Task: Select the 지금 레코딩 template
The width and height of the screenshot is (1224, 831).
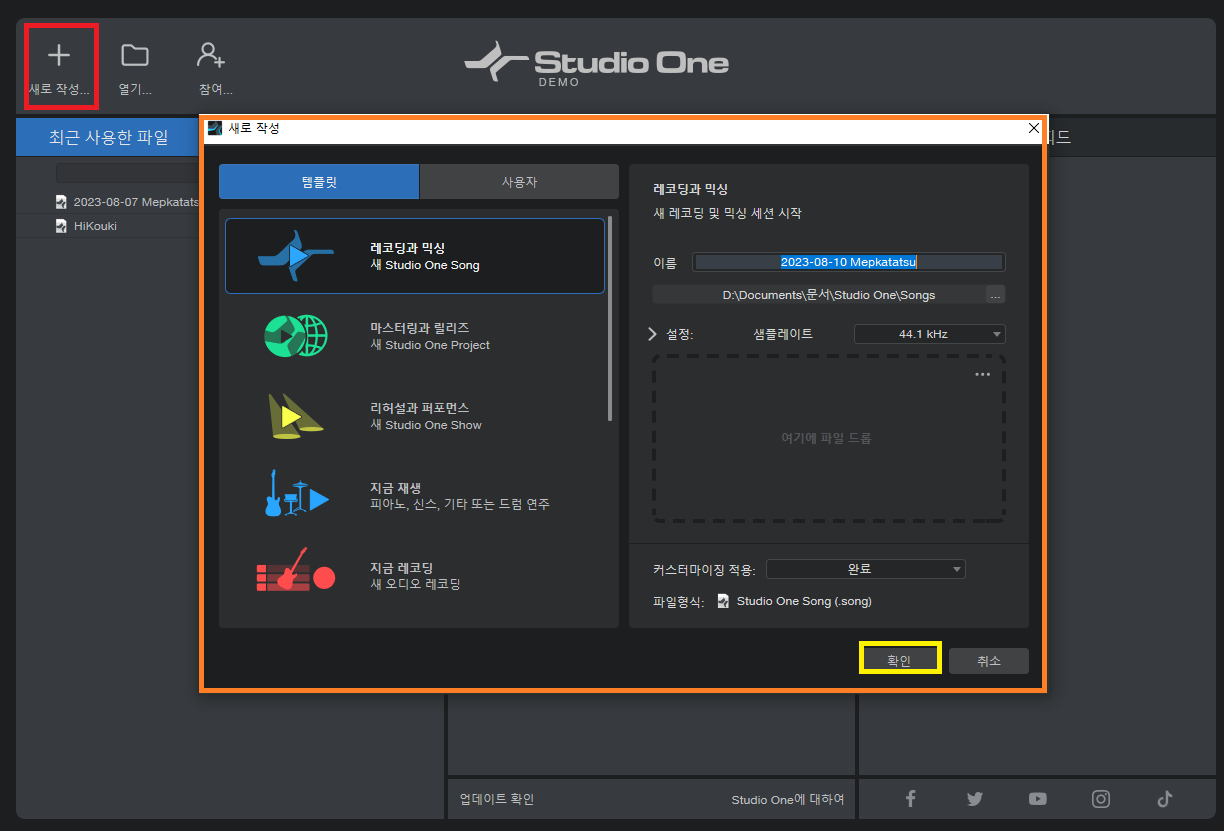Action: 415,576
